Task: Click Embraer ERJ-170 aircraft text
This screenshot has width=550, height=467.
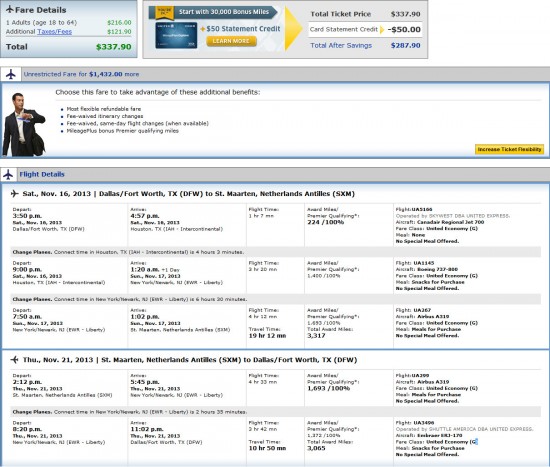Action: coord(440,435)
